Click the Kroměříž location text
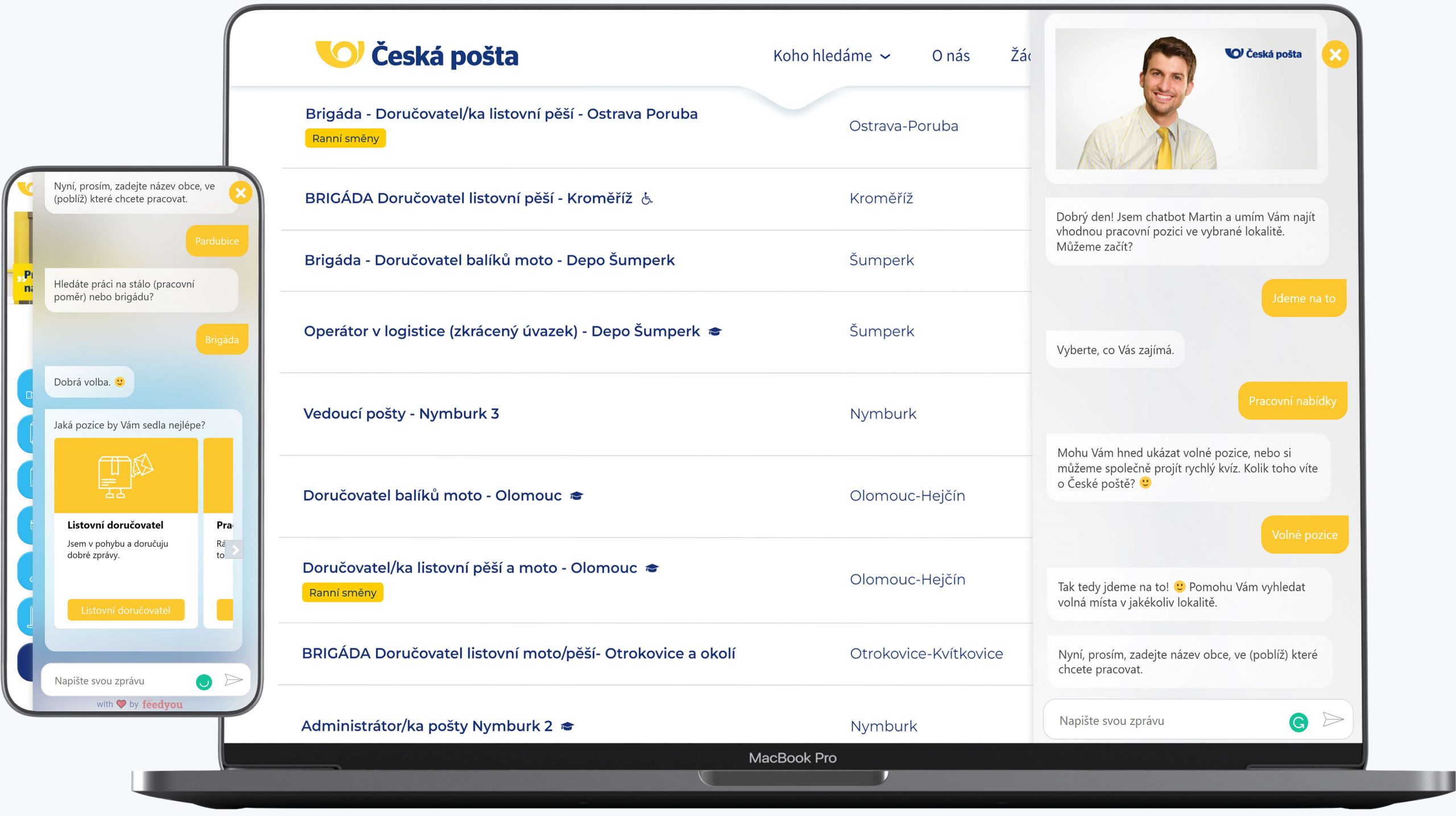 (x=881, y=198)
